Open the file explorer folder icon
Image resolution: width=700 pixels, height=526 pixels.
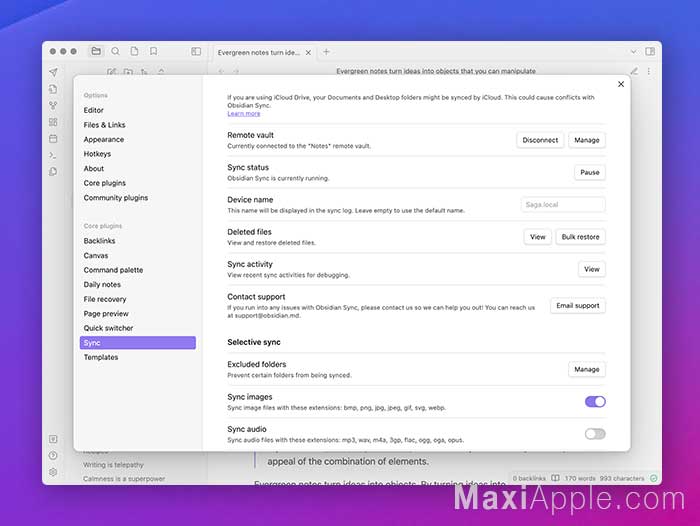pyautogui.click(x=96, y=51)
